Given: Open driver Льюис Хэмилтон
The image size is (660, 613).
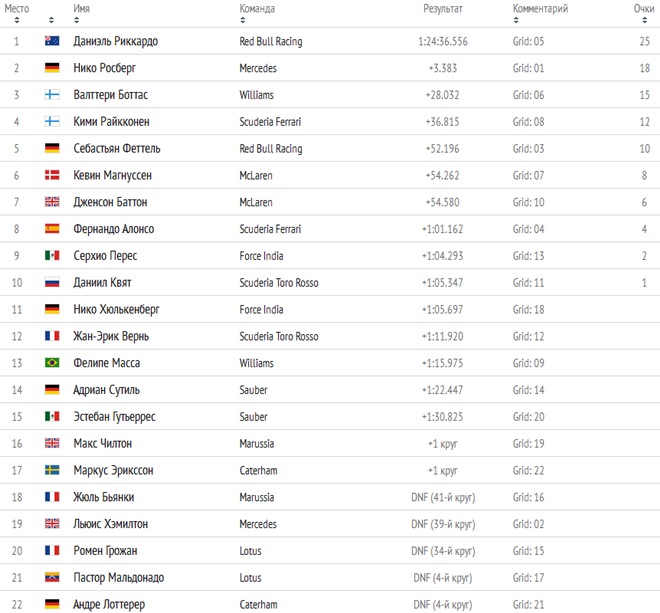Looking at the screenshot, I should tap(111, 524).
